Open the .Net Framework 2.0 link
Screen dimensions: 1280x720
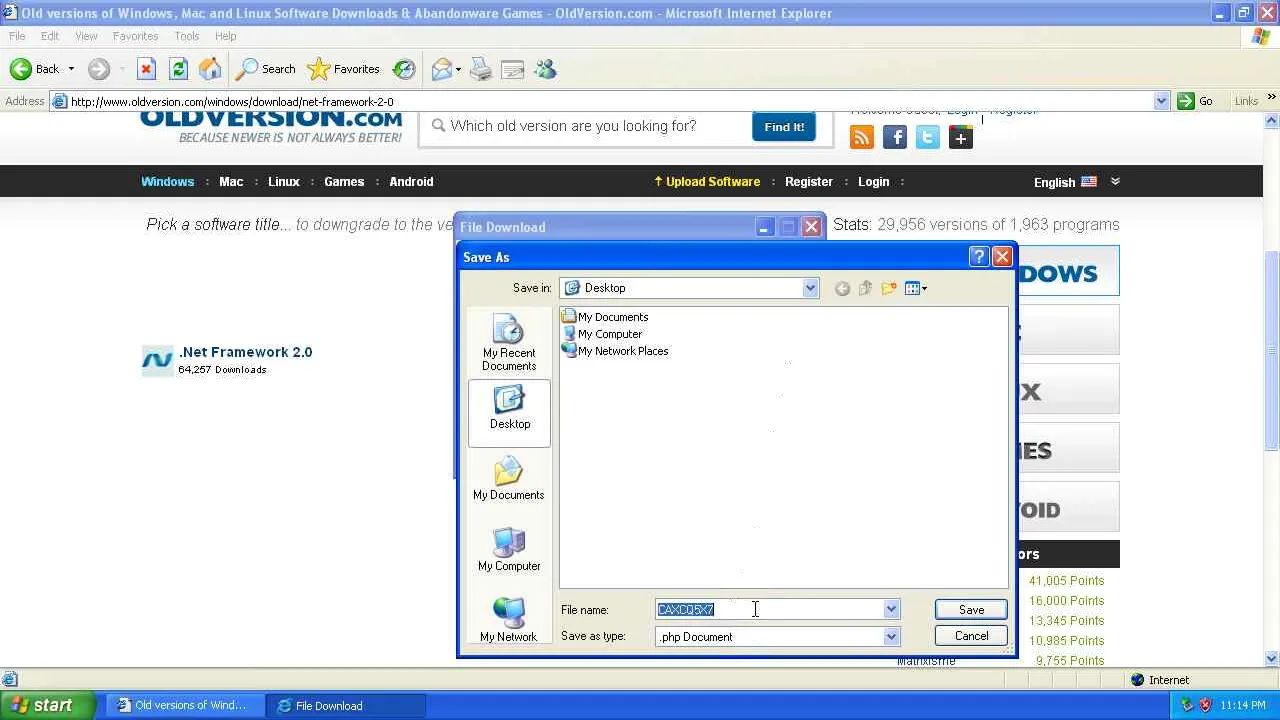[246, 352]
